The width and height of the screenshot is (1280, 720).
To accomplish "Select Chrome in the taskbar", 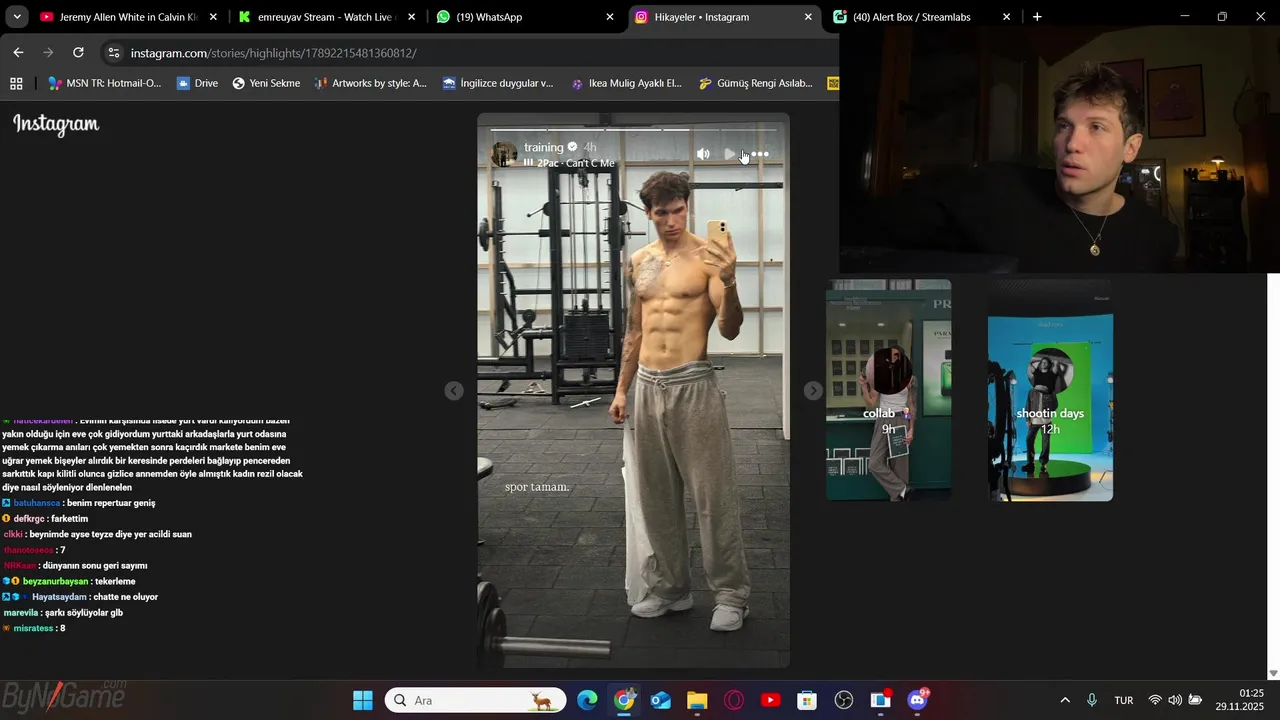I will coord(624,700).
